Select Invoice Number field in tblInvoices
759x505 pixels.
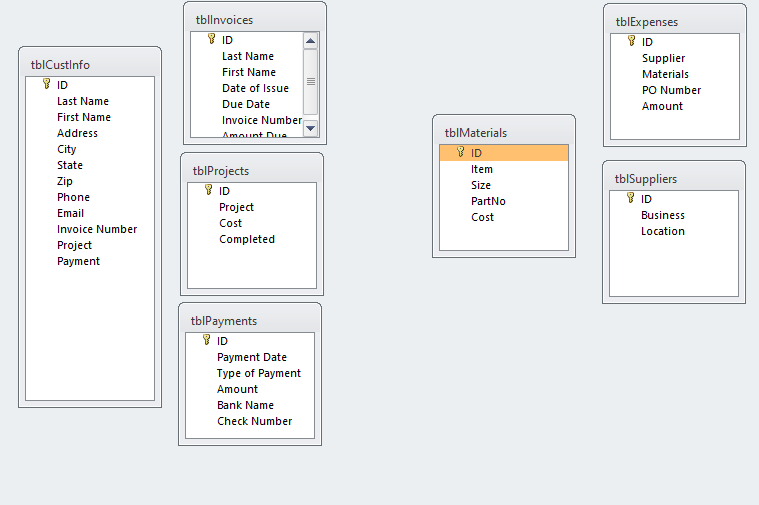[x=247, y=120]
